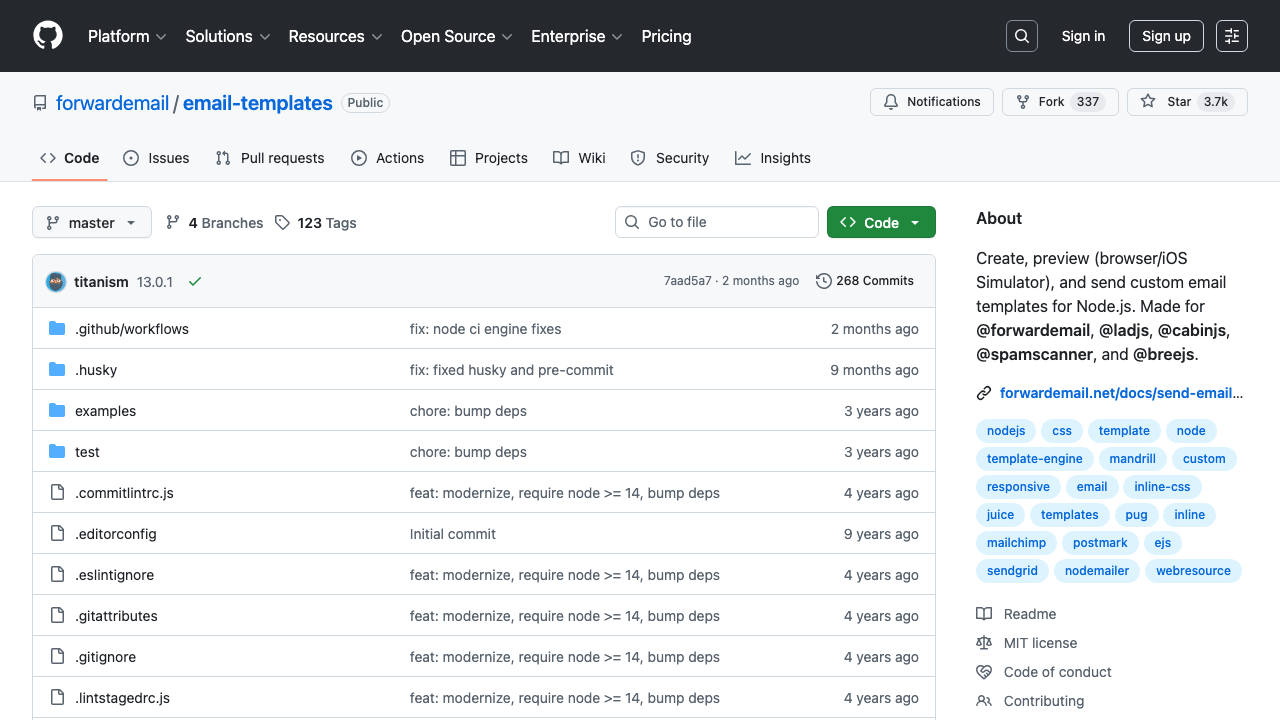1280x720 pixels.
Task: Click the Notifications bell icon
Action: (x=890, y=101)
